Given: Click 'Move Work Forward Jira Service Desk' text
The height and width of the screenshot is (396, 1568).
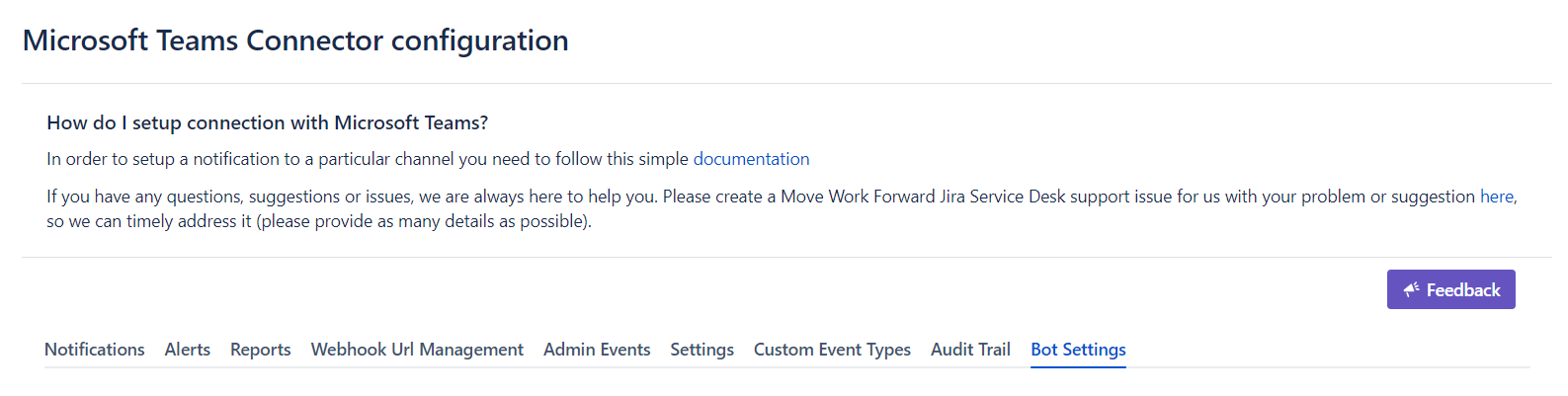Looking at the screenshot, I should pyautogui.click(x=923, y=197).
